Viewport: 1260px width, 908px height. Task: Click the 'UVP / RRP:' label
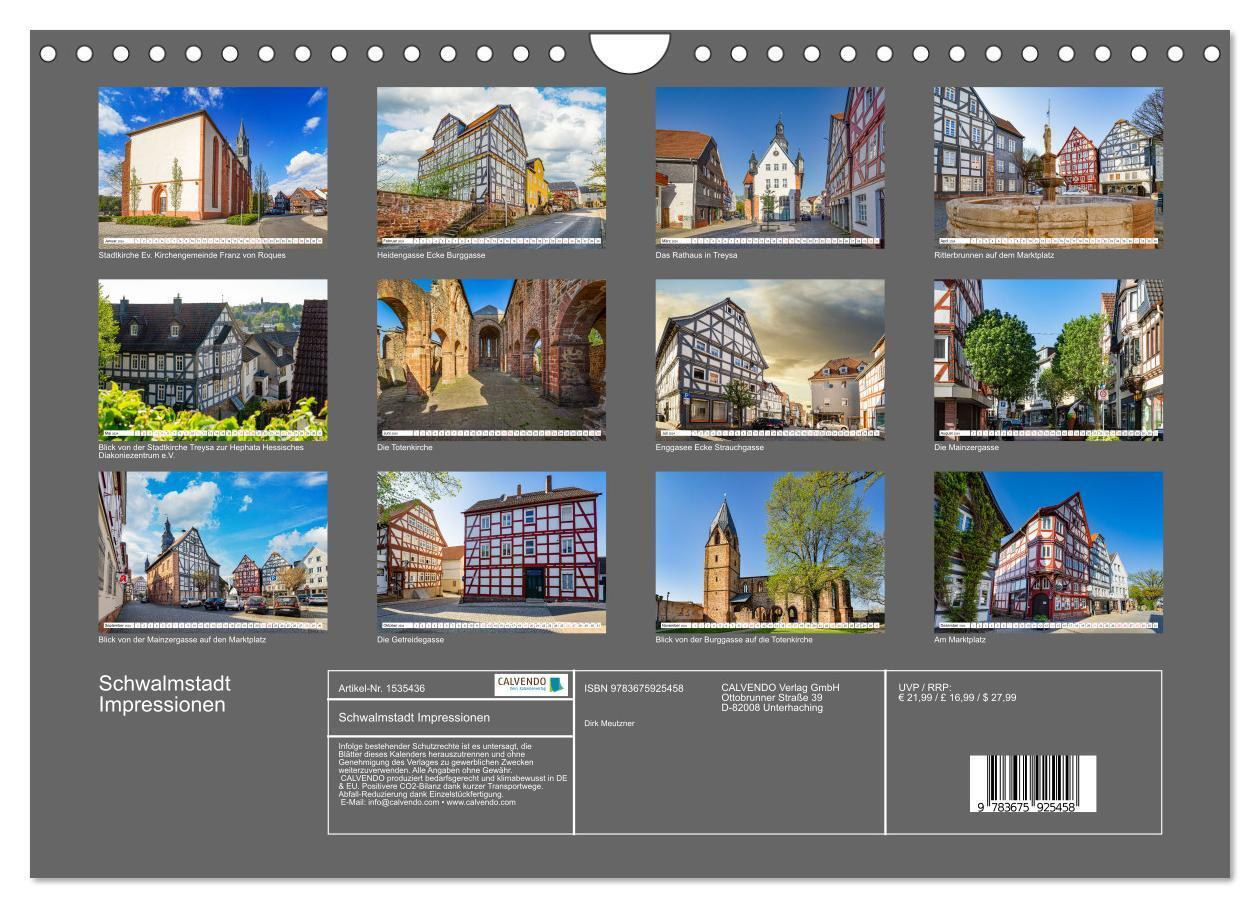(925, 688)
